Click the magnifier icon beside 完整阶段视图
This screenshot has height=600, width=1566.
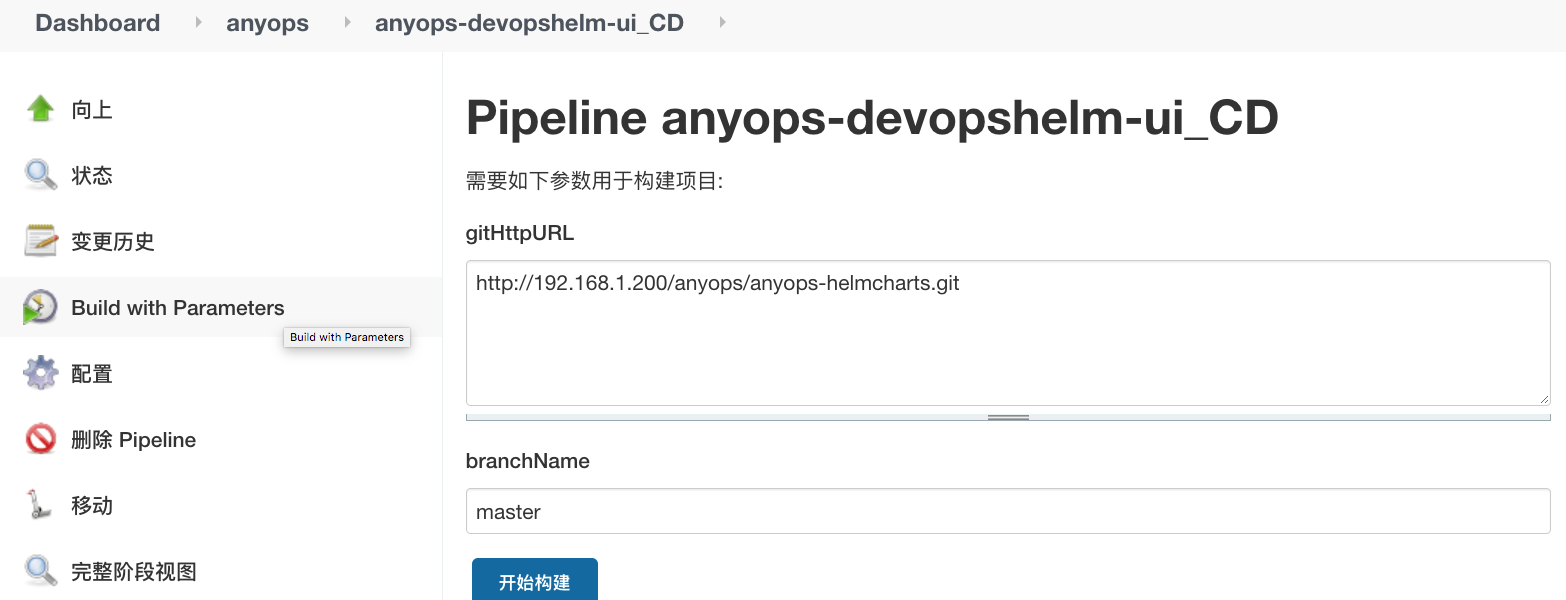click(x=40, y=571)
